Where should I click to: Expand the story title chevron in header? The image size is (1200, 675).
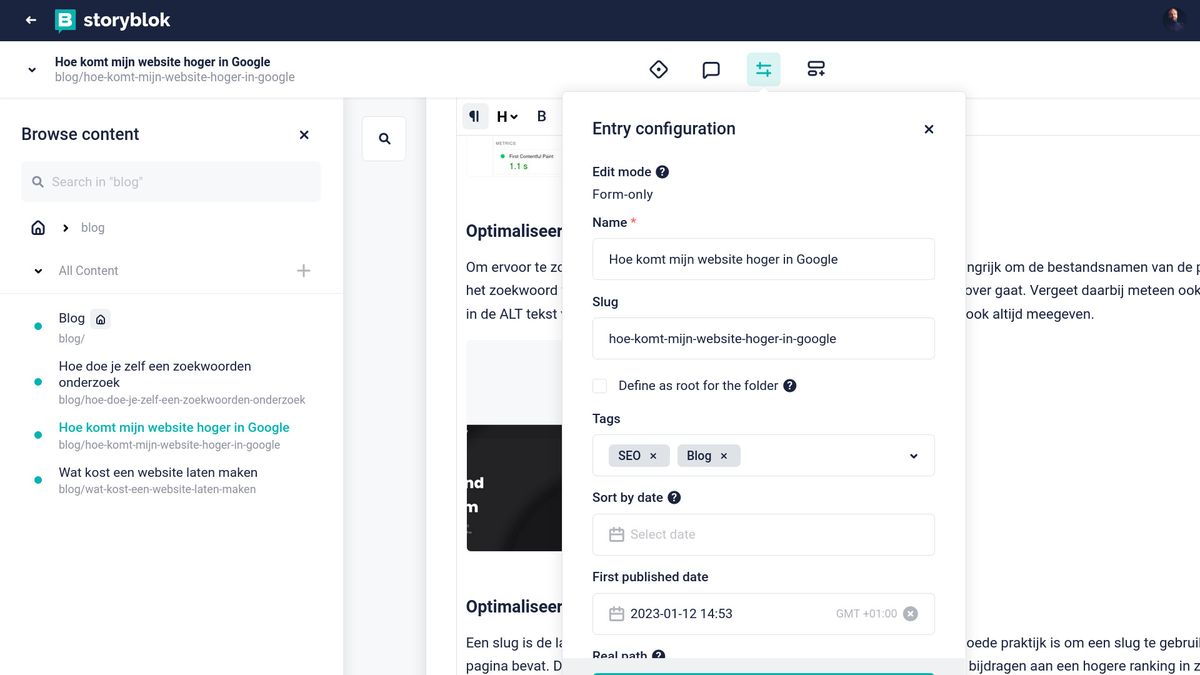32,70
